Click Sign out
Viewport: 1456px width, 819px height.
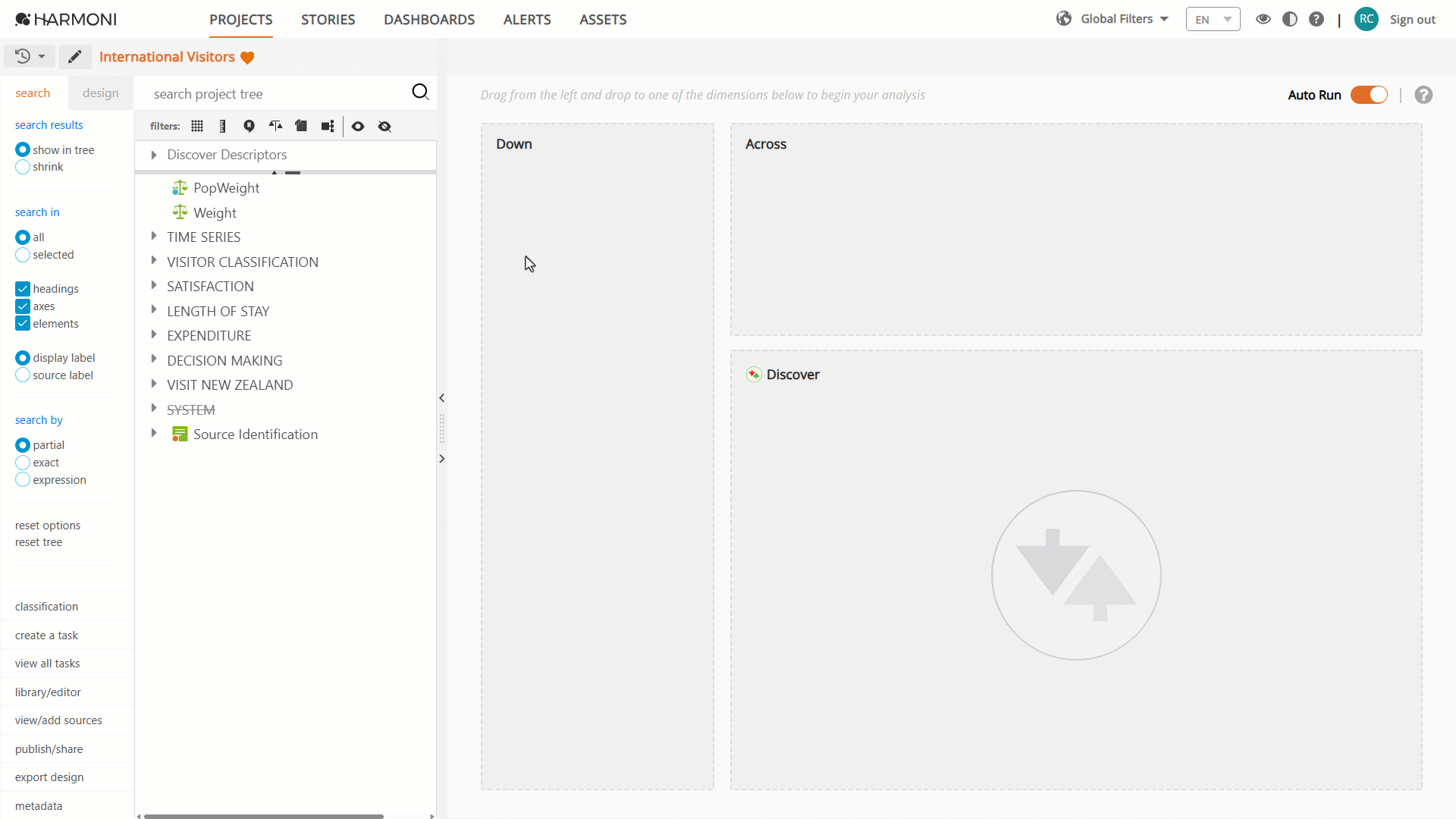click(1412, 20)
